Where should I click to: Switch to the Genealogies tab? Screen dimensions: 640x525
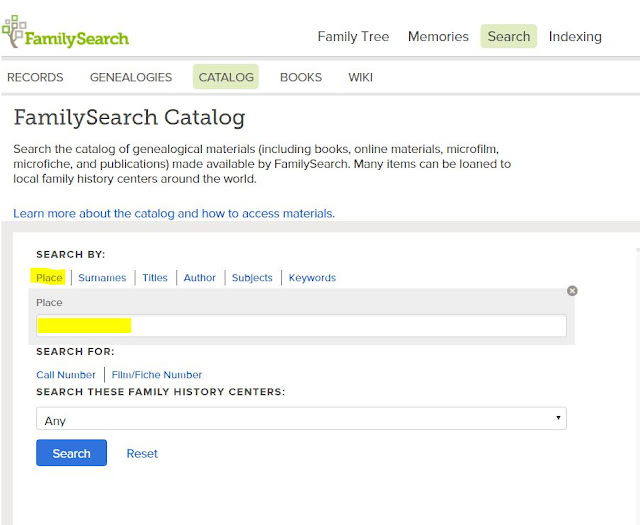tap(131, 77)
